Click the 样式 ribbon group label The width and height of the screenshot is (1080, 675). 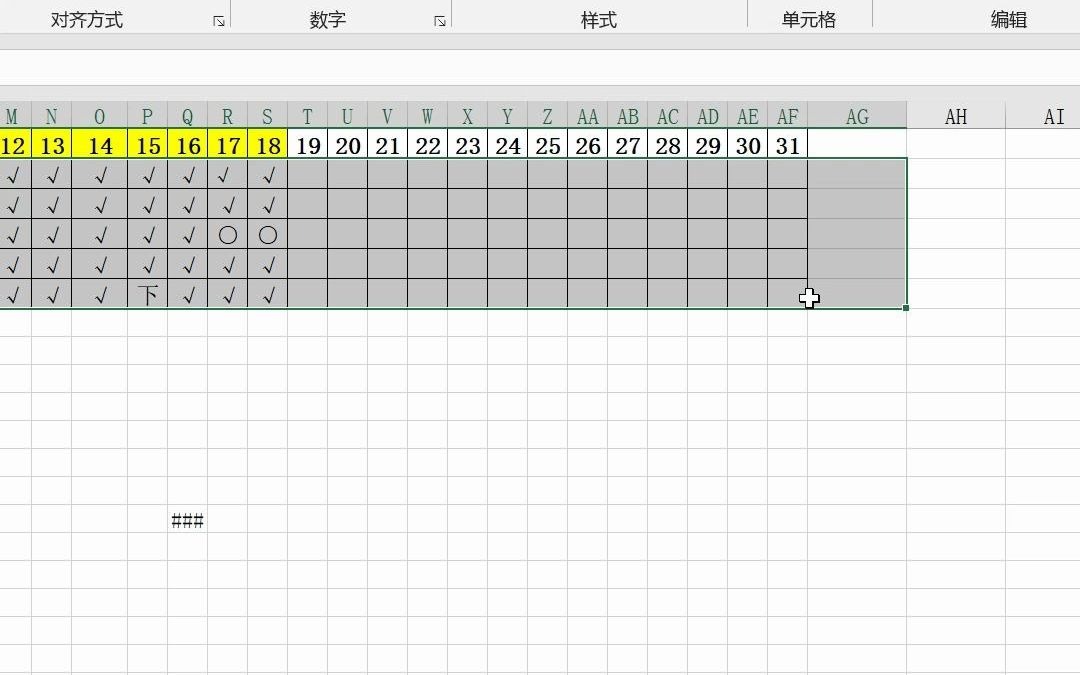tap(597, 17)
